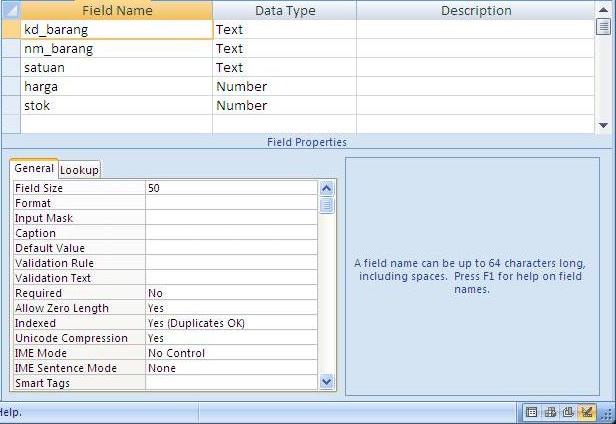Open Data Type Number for stok
Screen dimensions: 616x424
click(x=285, y=105)
